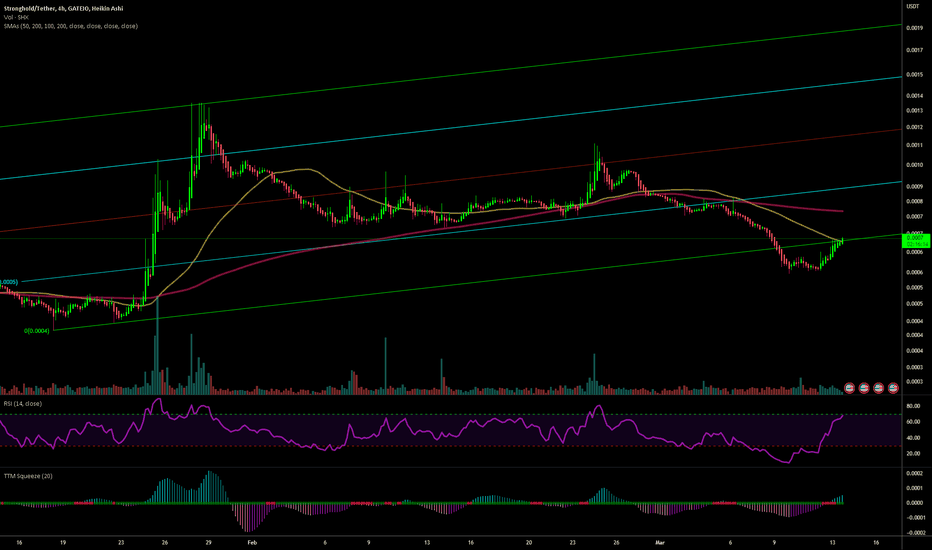Click the 20.00 level on RSI scale
The image size is (932, 550).
(x=913, y=453)
